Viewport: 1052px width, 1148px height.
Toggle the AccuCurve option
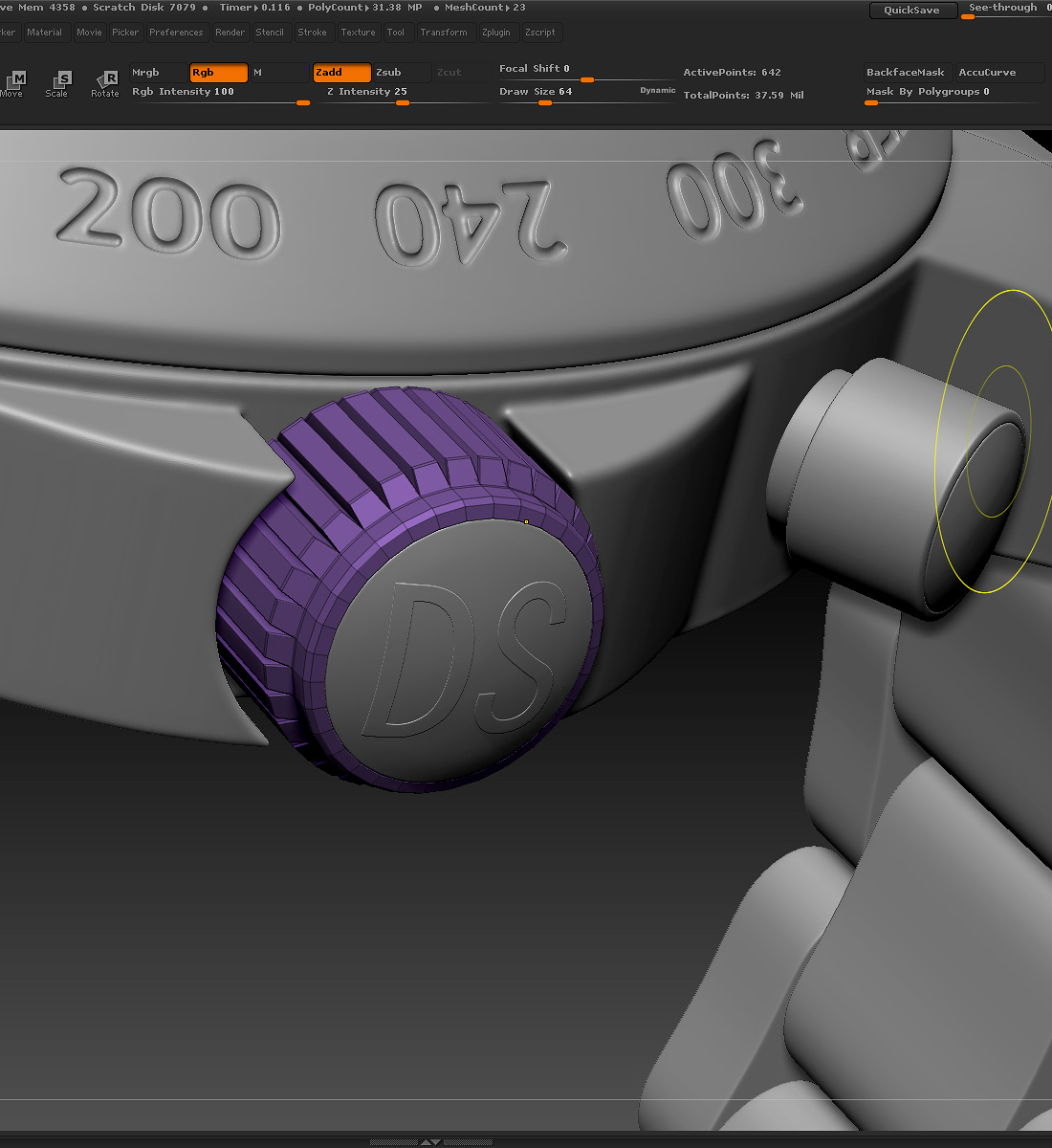tap(998, 73)
